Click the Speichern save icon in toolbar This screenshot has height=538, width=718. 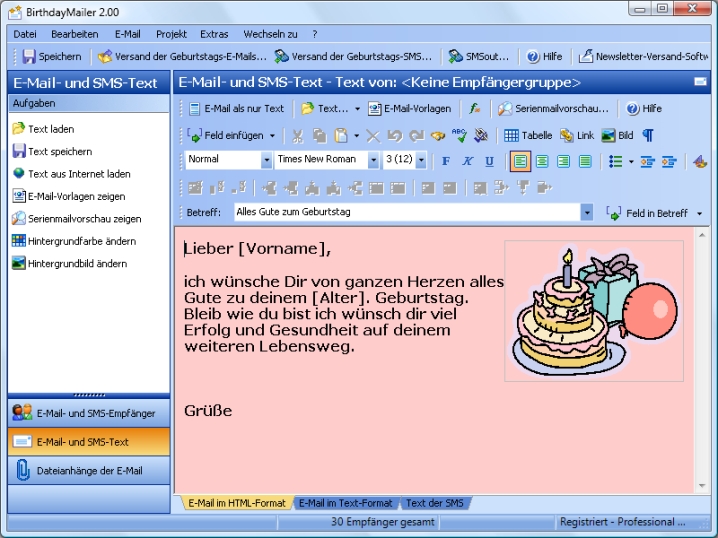(51, 57)
